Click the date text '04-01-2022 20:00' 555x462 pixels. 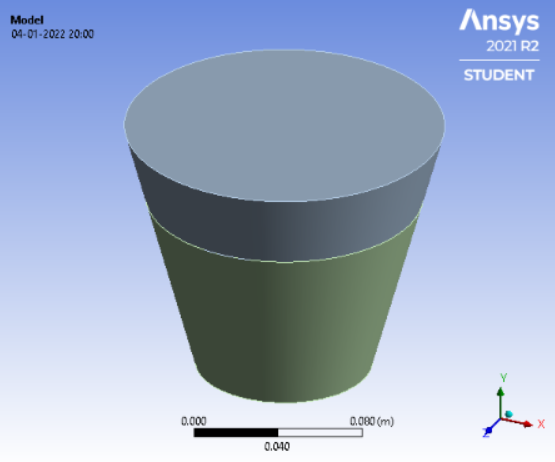[53, 34]
